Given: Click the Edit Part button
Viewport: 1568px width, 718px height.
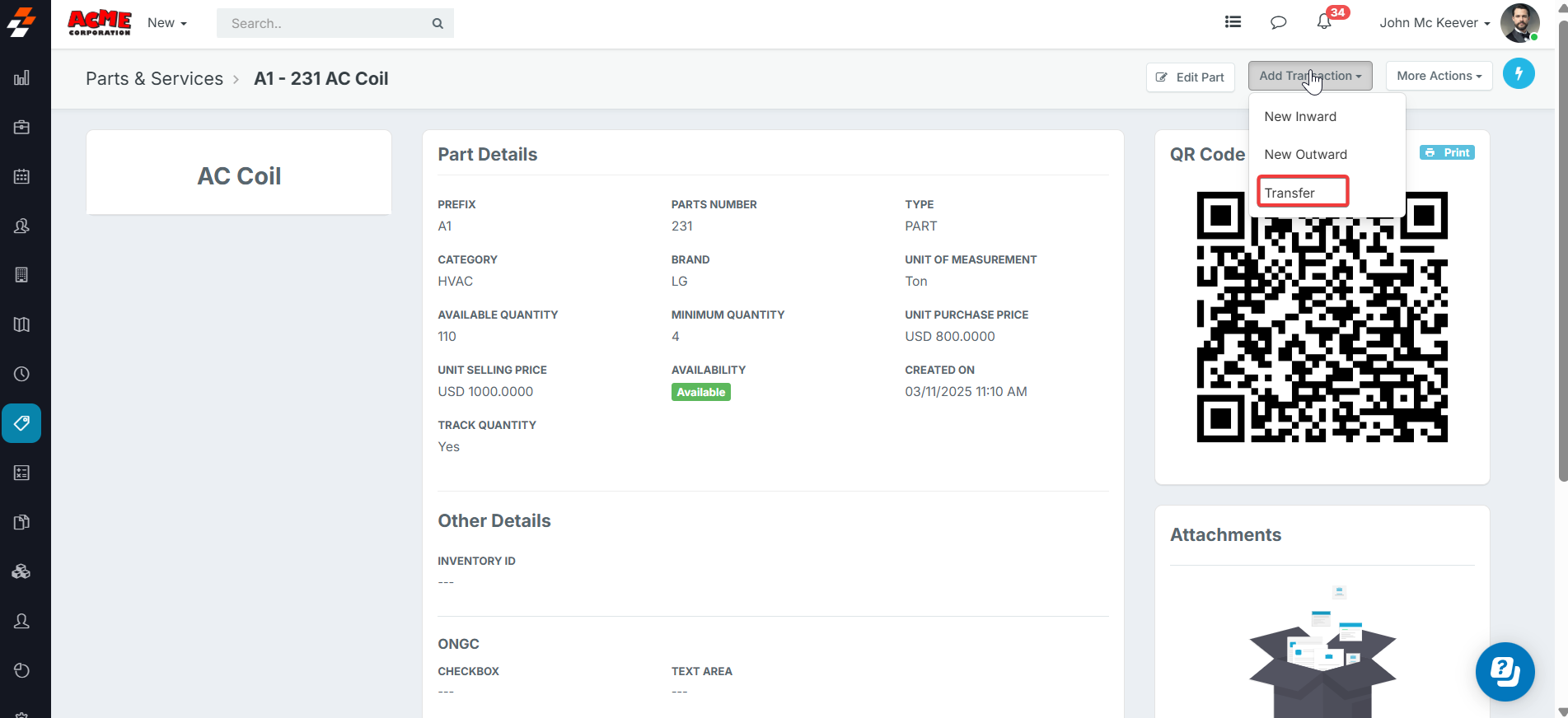Looking at the screenshot, I should pyautogui.click(x=1190, y=77).
